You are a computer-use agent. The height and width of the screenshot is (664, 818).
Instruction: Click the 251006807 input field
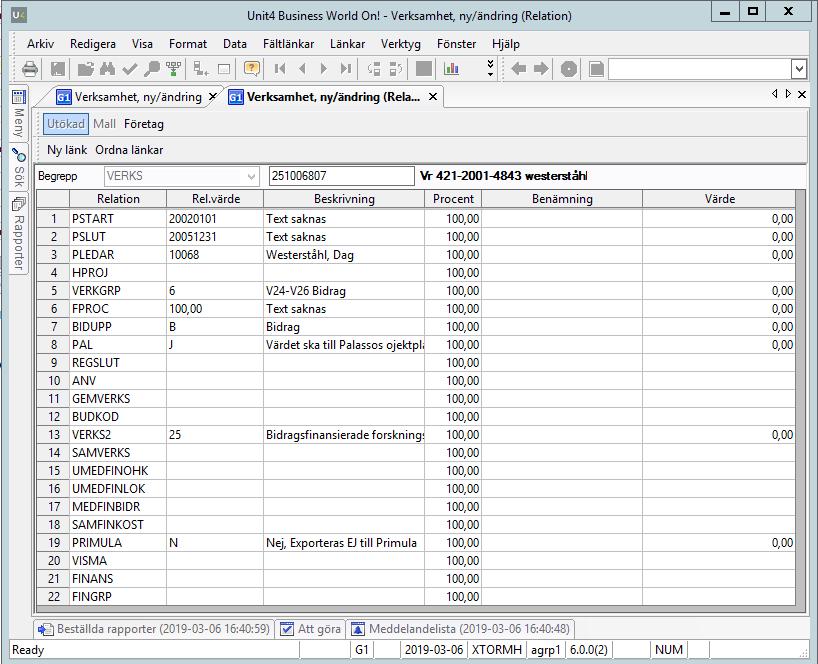342,176
